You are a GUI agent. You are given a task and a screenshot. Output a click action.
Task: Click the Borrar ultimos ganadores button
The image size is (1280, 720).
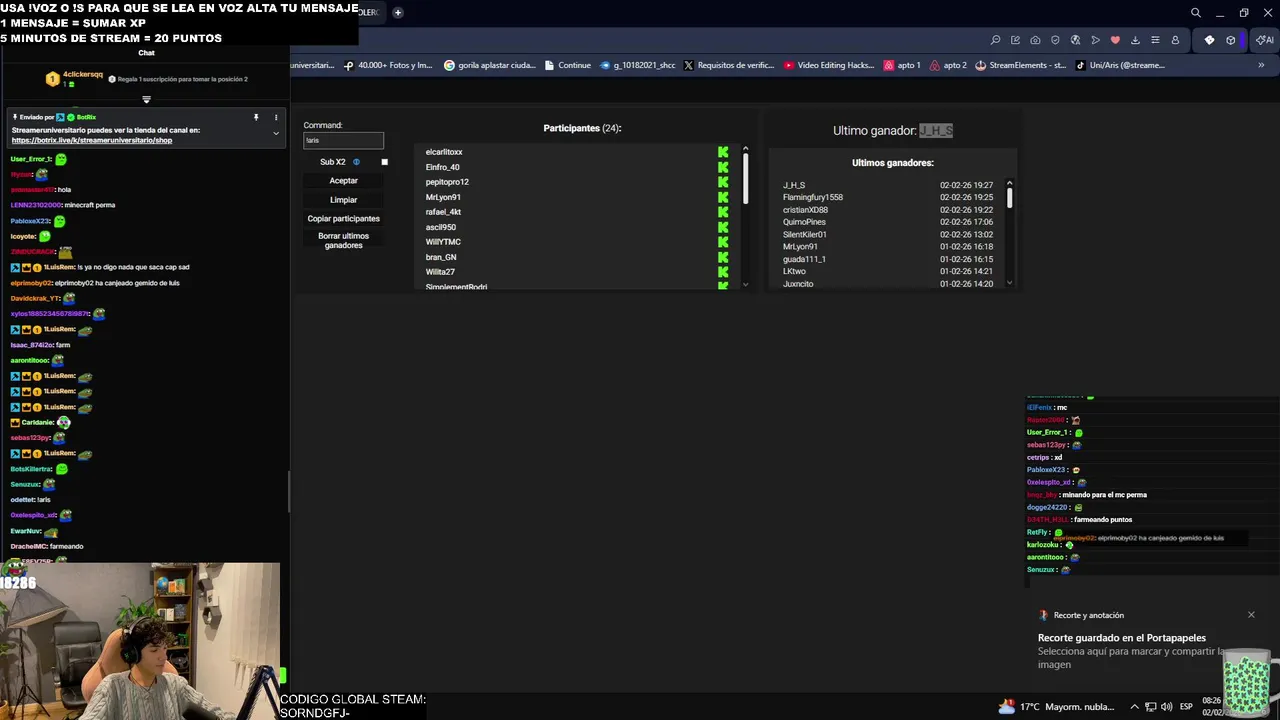pos(343,241)
